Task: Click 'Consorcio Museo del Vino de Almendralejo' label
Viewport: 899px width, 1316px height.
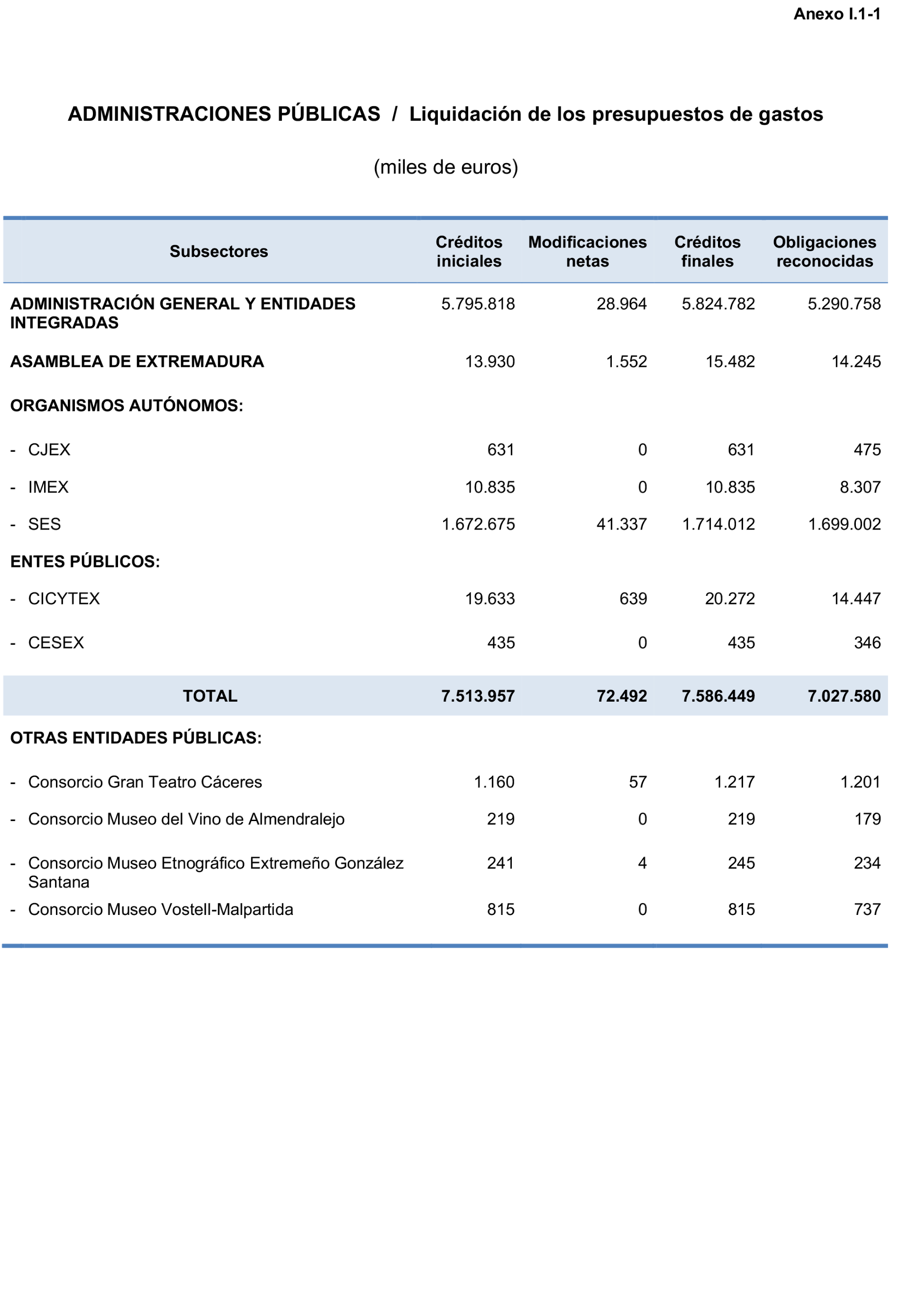Action: [186, 819]
